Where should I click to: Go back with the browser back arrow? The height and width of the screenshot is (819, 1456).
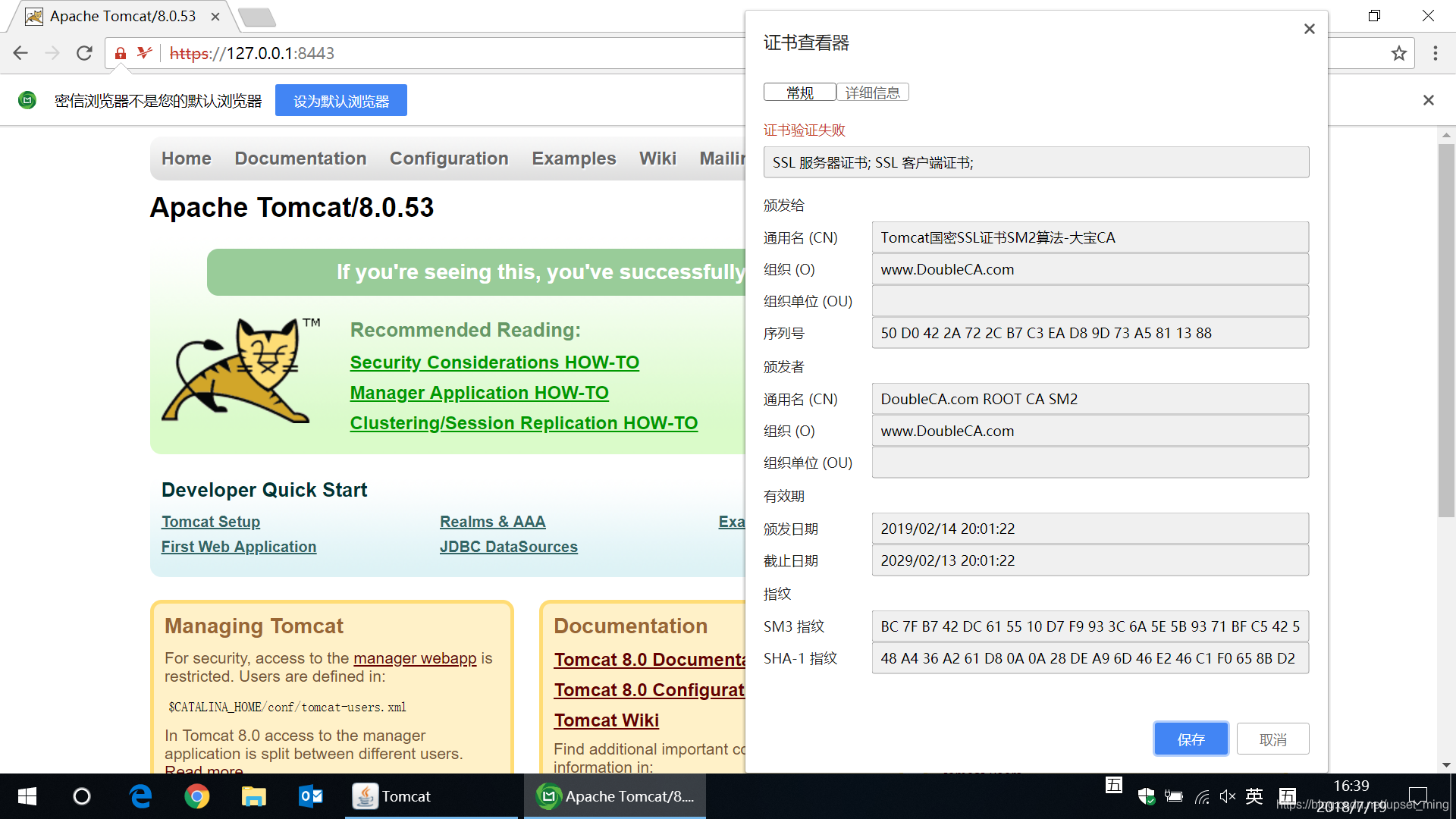(20, 53)
